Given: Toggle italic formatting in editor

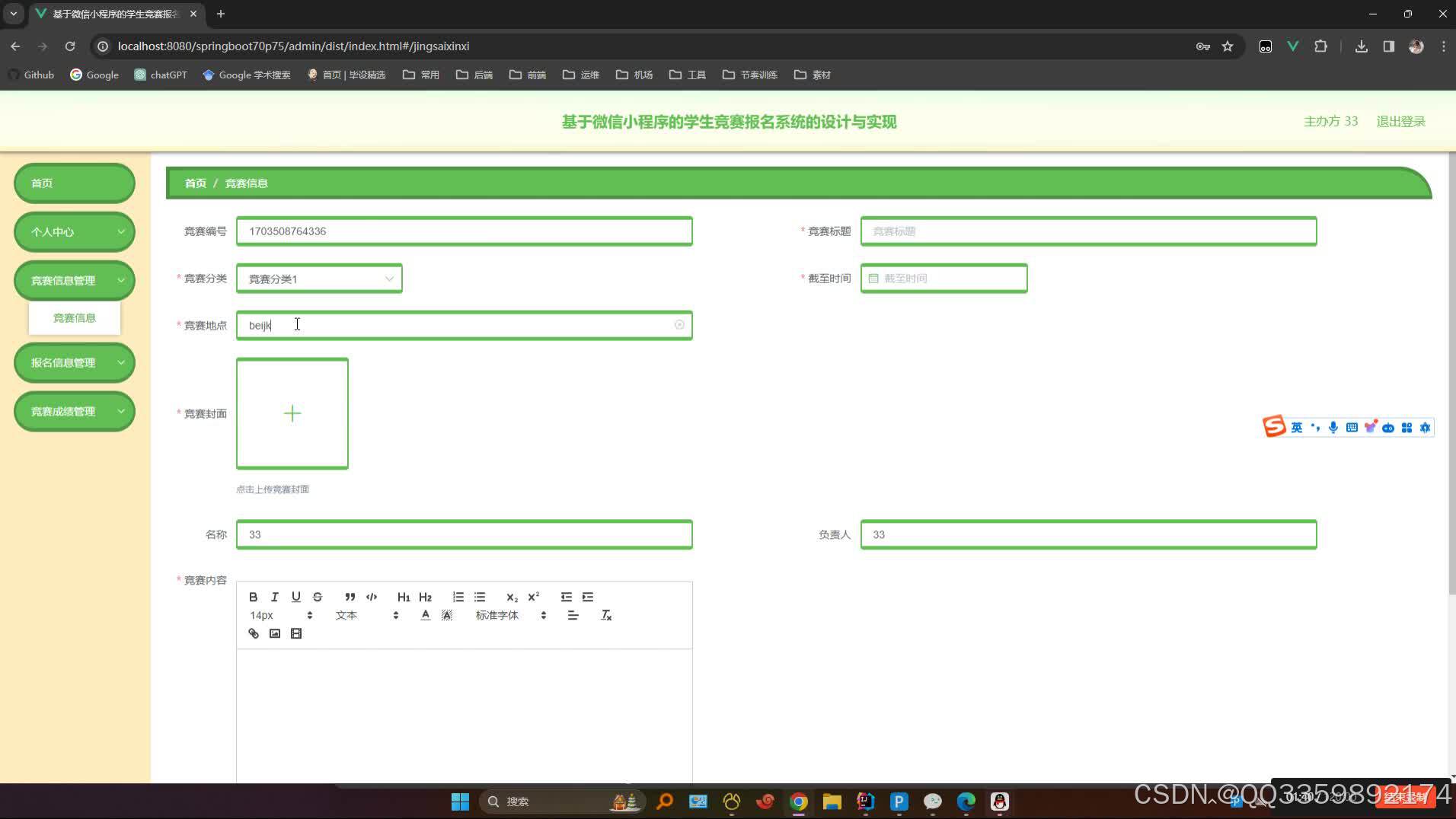Looking at the screenshot, I should [x=274, y=597].
